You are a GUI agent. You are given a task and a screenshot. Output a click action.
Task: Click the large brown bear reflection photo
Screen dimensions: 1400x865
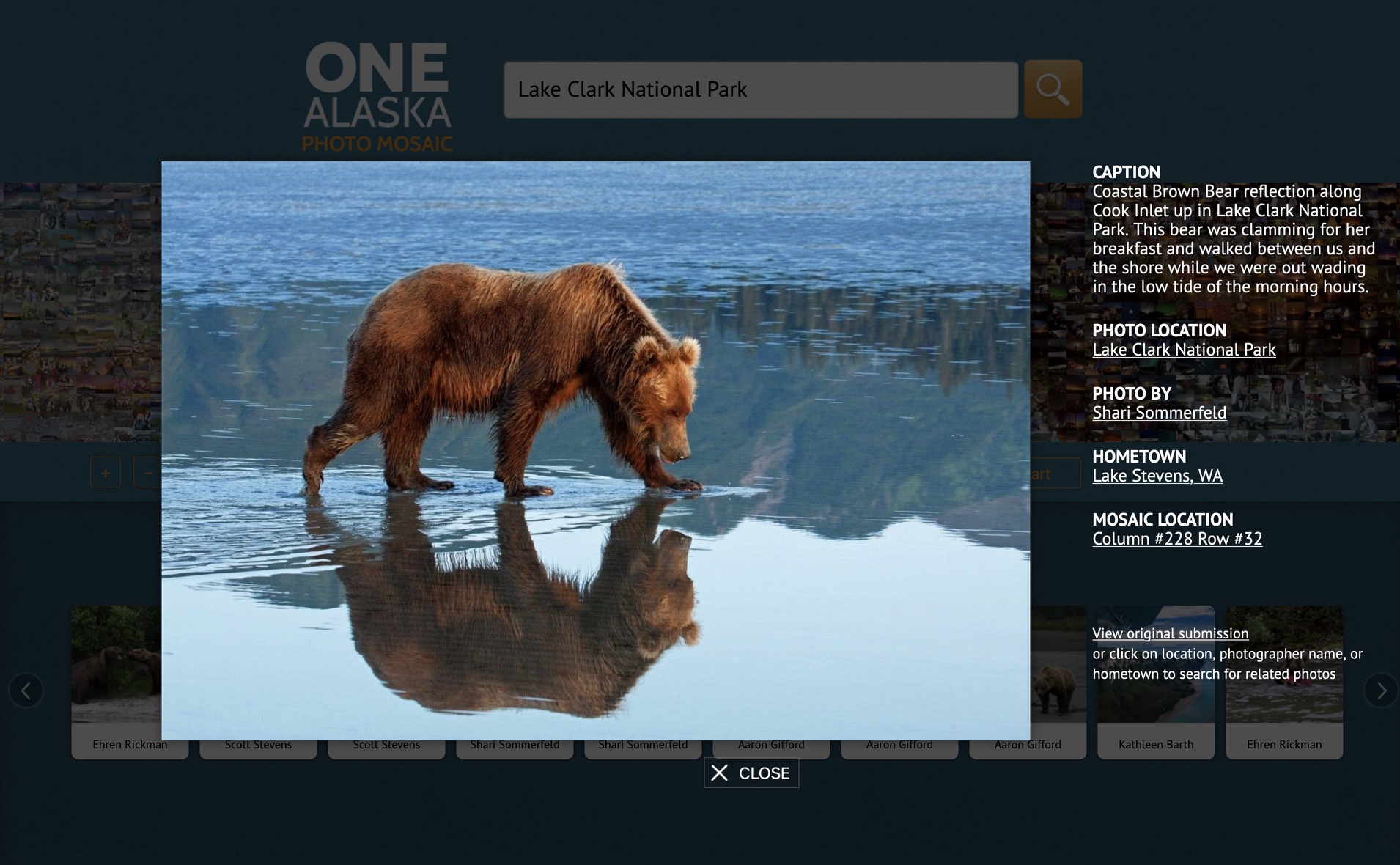tap(595, 450)
